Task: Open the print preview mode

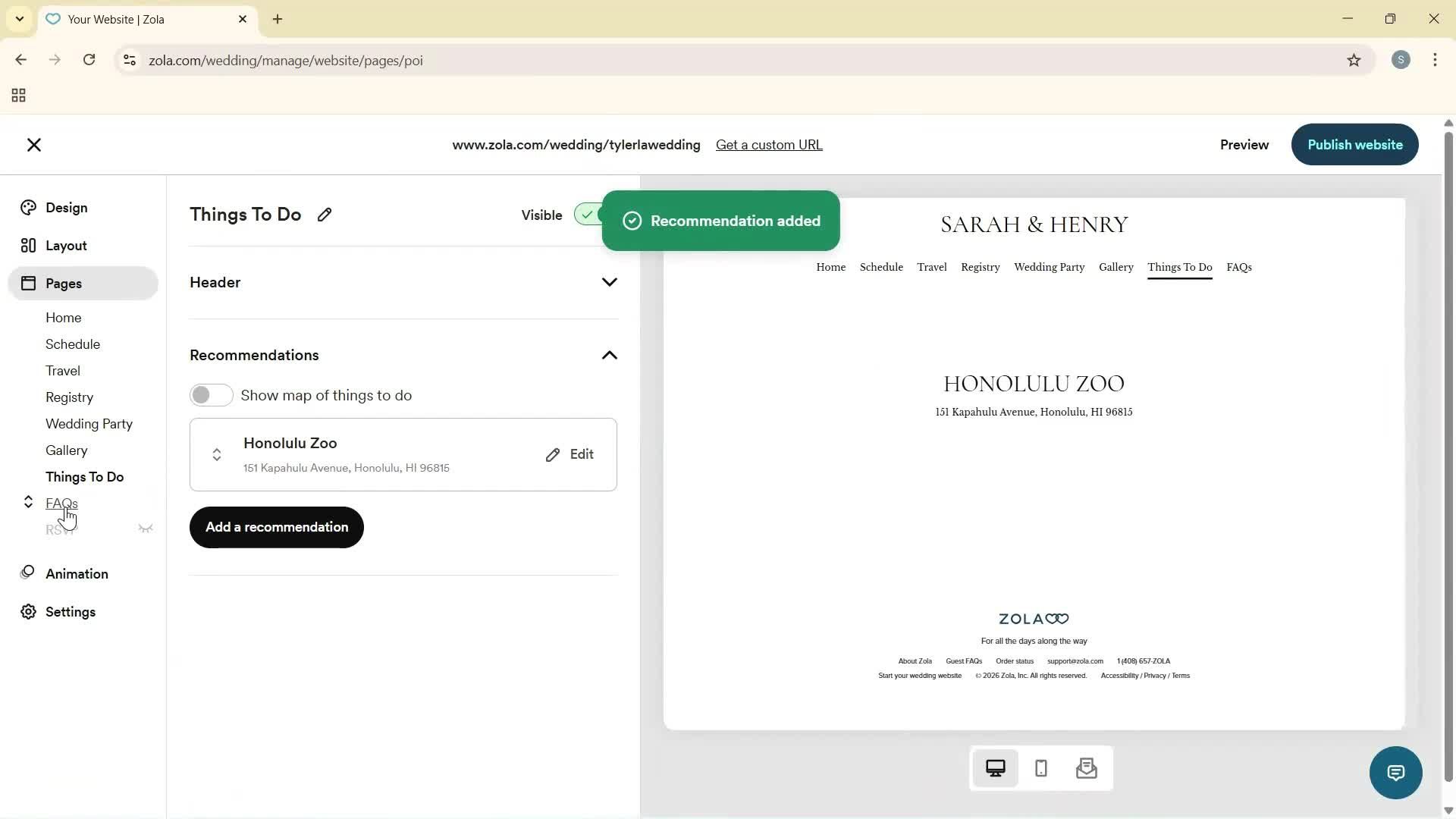Action: (x=1086, y=768)
